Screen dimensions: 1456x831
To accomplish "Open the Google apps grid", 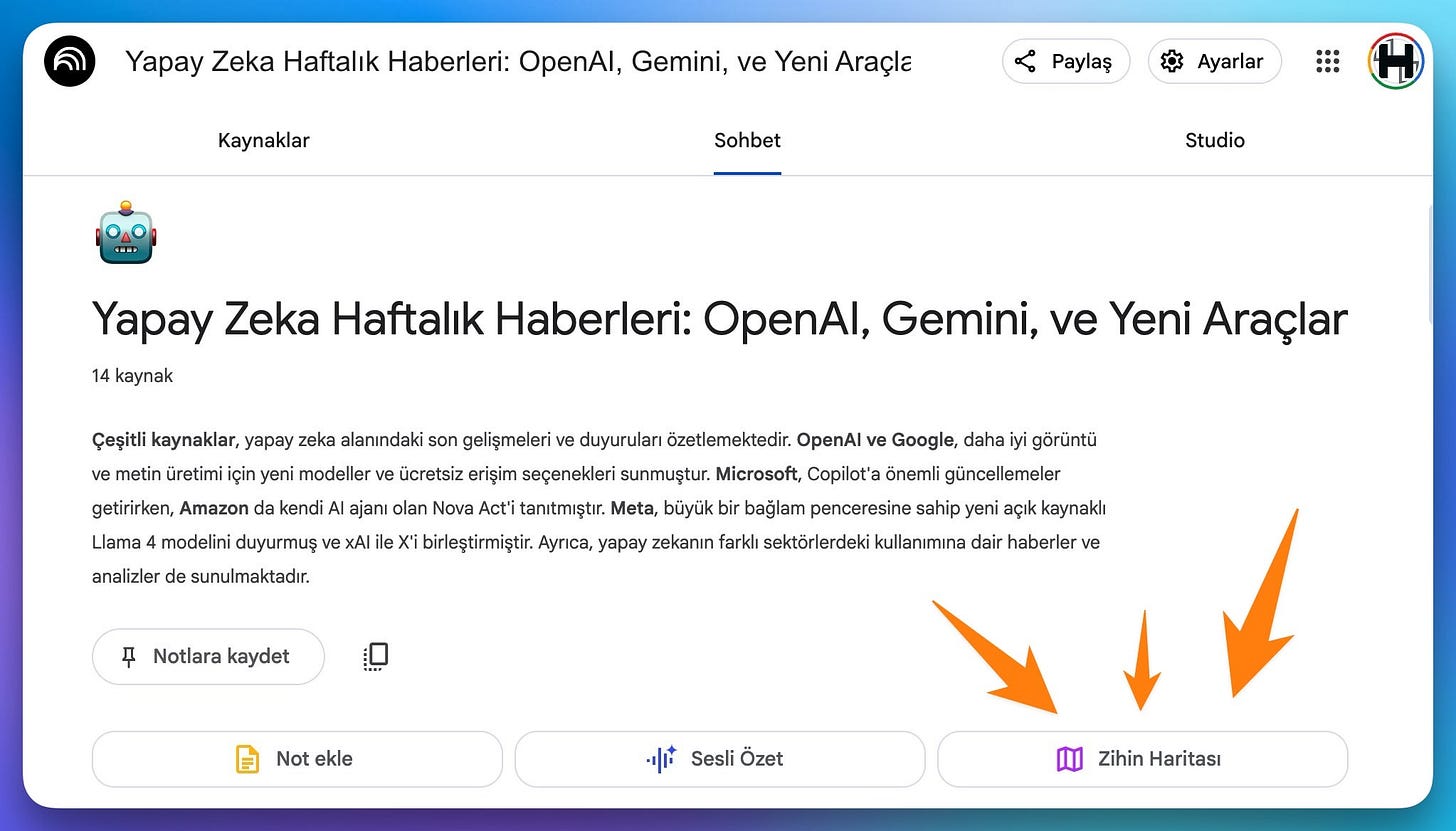I will click(1327, 62).
